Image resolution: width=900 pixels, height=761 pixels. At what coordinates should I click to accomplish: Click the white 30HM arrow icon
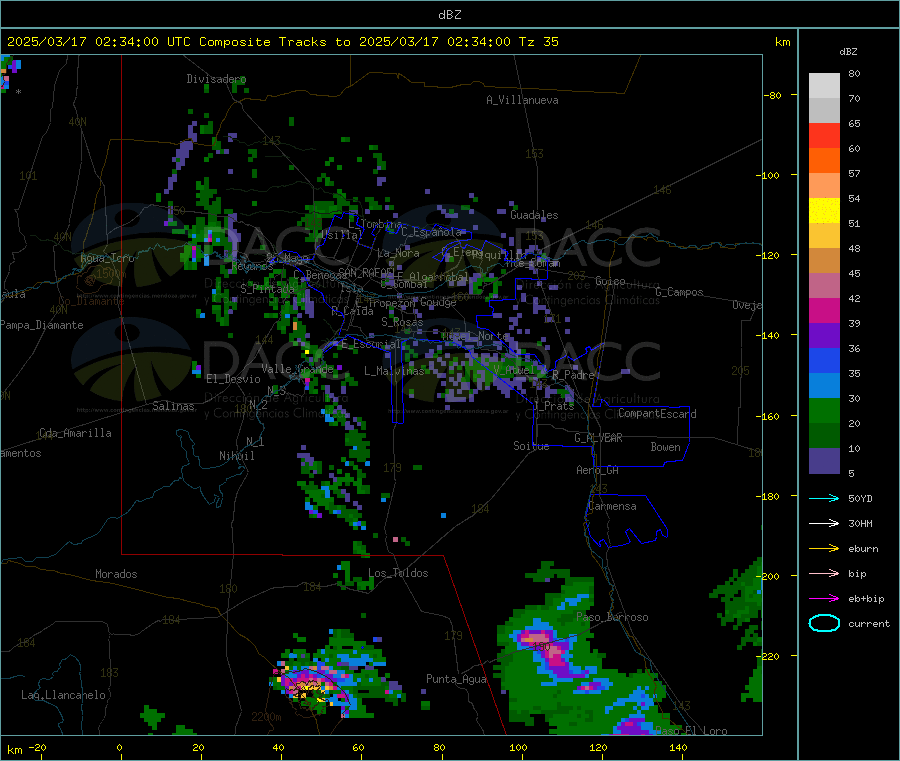click(824, 523)
